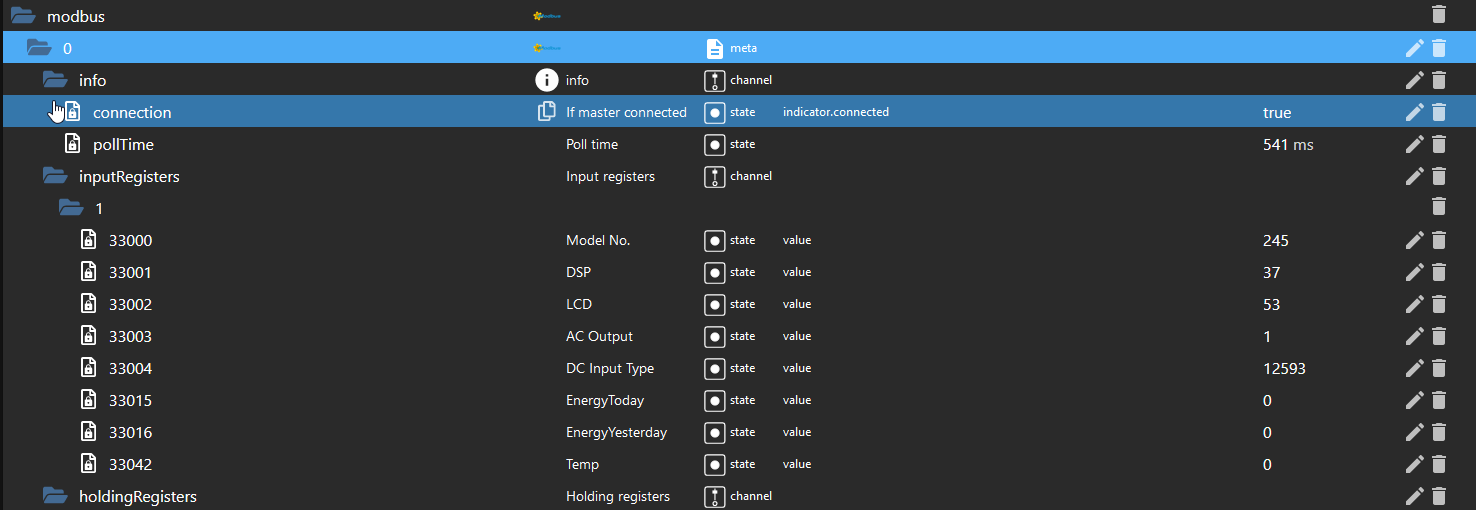
Task: Delete register 33042 Temp
Action: point(1439,463)
